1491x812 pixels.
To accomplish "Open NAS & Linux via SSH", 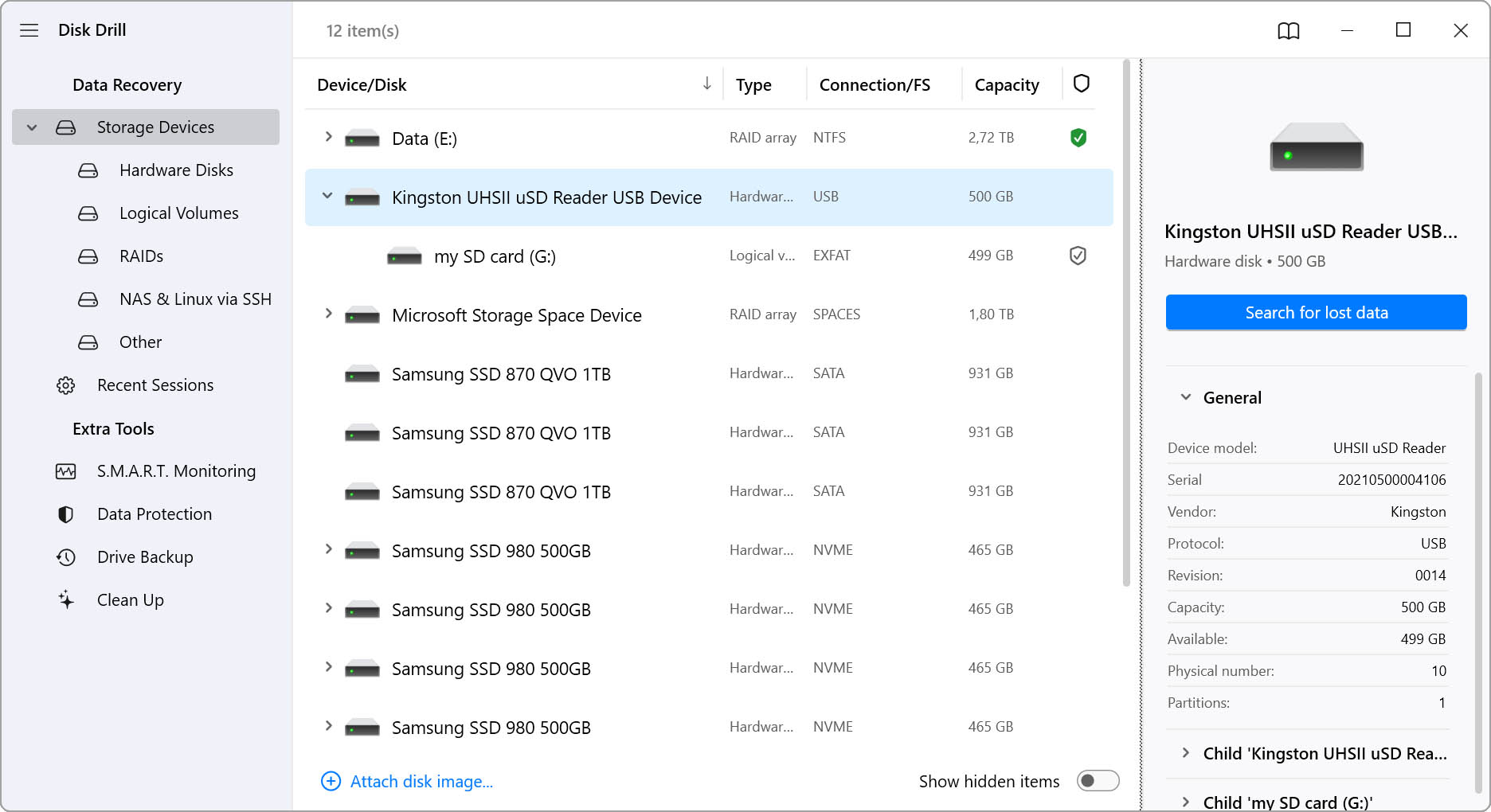I will pos(195,299).
